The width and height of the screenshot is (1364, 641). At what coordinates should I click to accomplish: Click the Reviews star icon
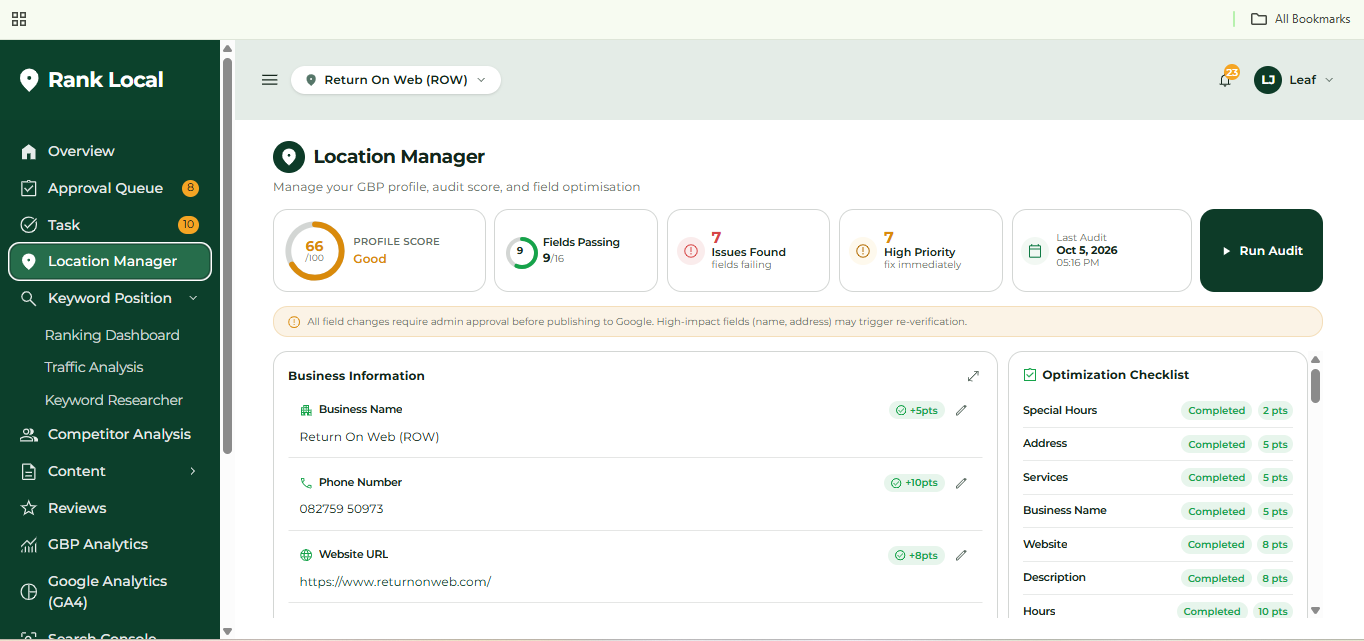[29, 508]
